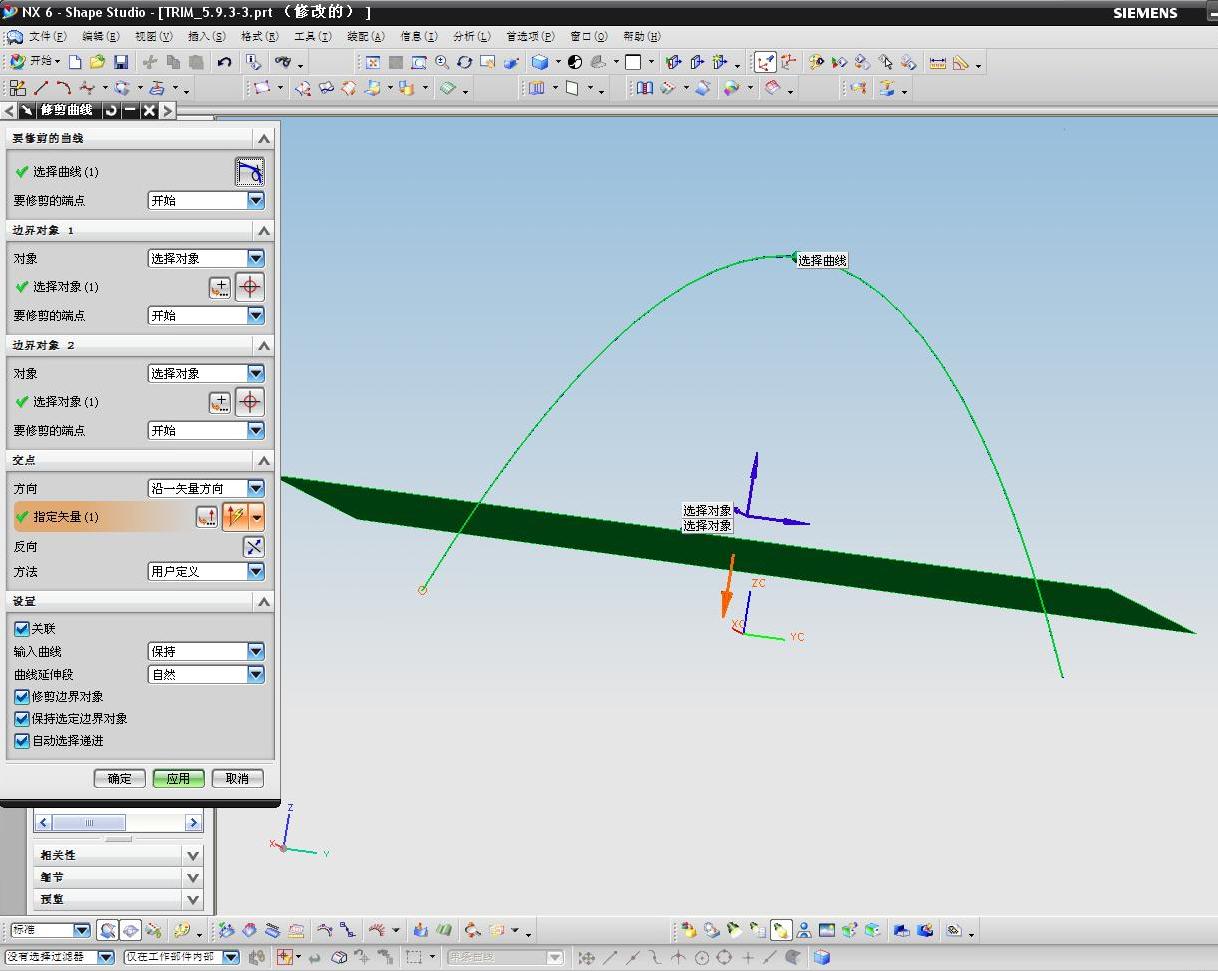Uncheck the 关联 checkbox
This screenshot has width=1218, height=971.
pyautogui.click(x=22, y=629)
